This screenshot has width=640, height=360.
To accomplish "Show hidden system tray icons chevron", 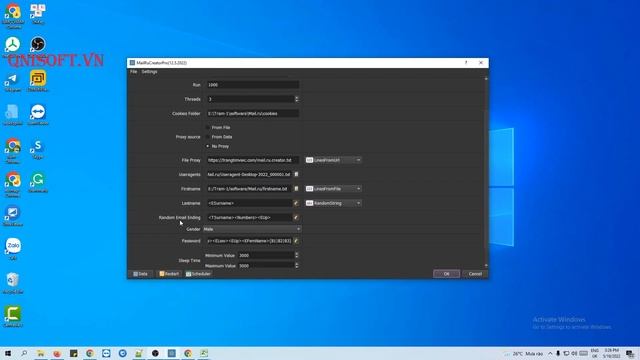I will [550, 353].
